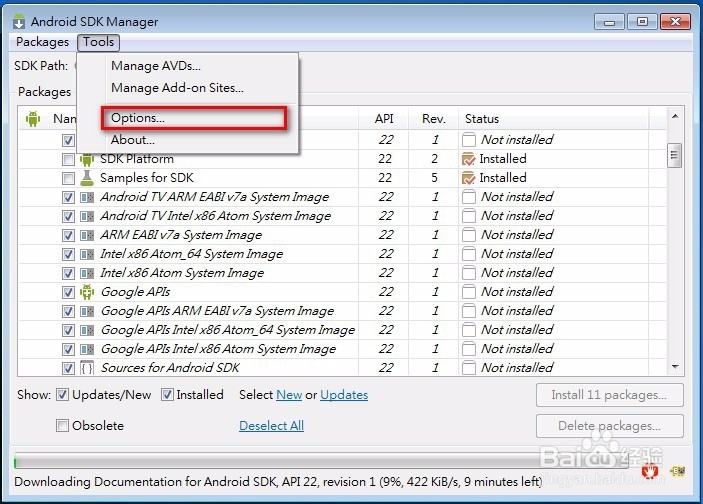Click the Android TV Intel x86 Atom System Image text

[x=216, y=216]
